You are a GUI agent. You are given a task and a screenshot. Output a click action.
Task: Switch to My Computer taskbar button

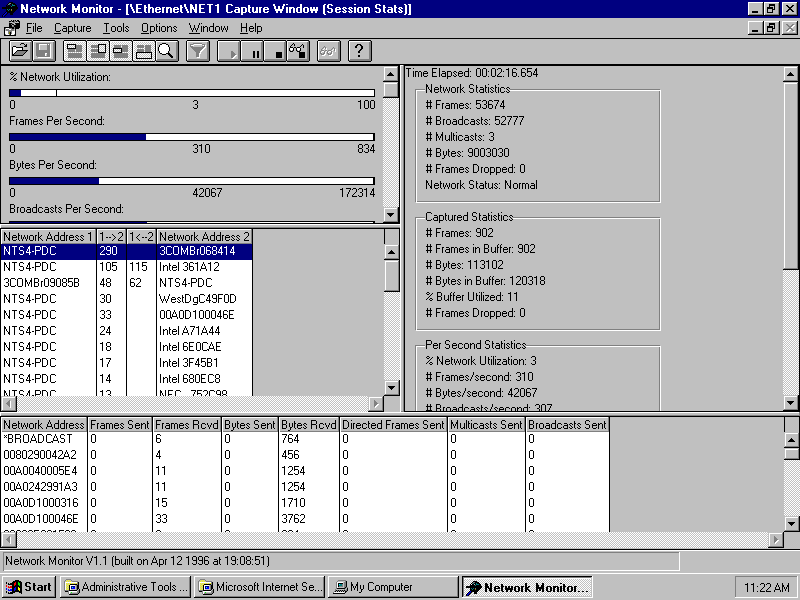(x=393, y=587)
